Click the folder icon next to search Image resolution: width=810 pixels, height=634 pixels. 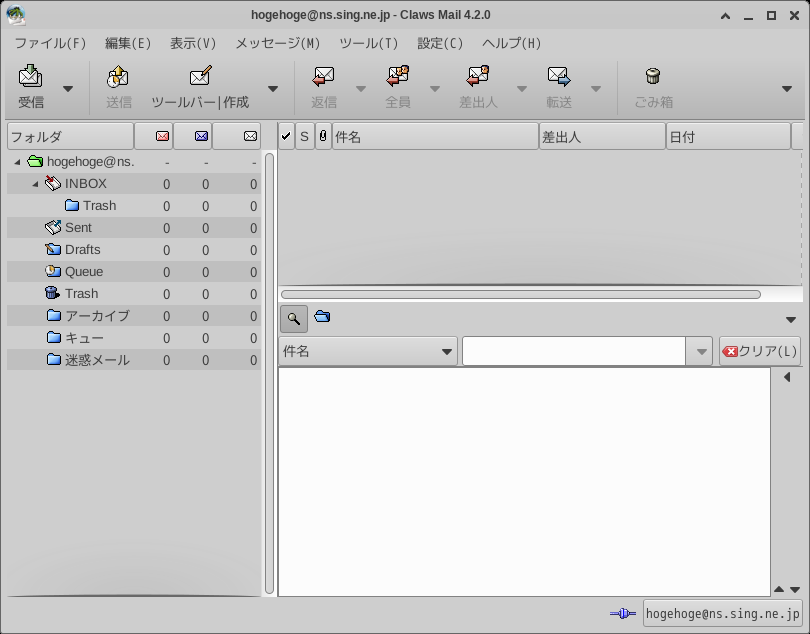(322, 316)
